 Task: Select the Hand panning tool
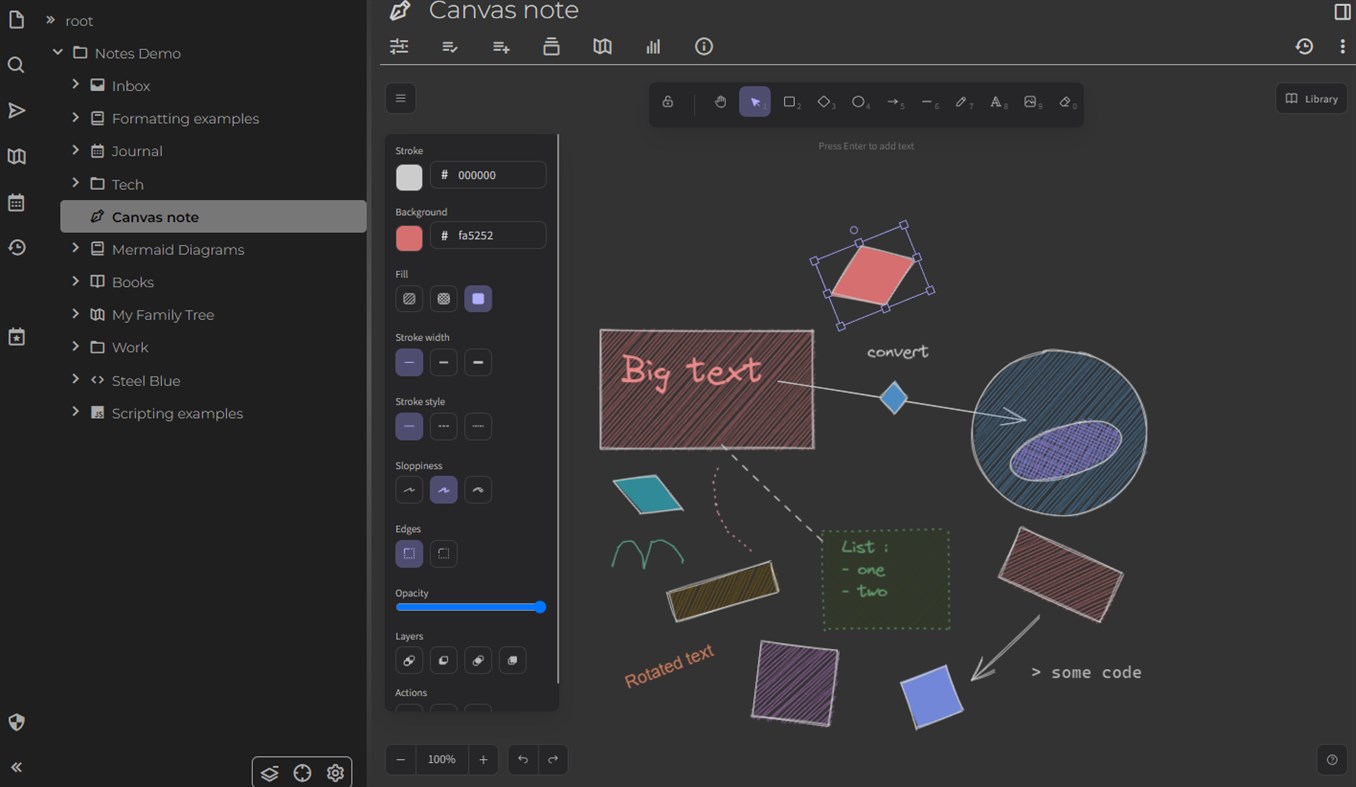coord(720,102)
